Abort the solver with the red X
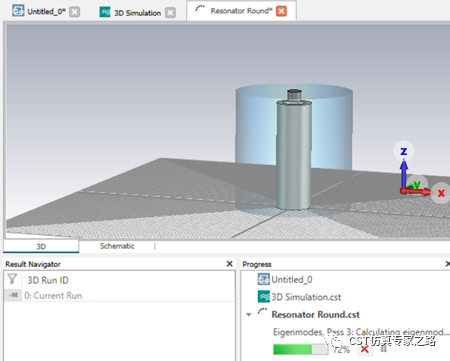 (364, 349)
